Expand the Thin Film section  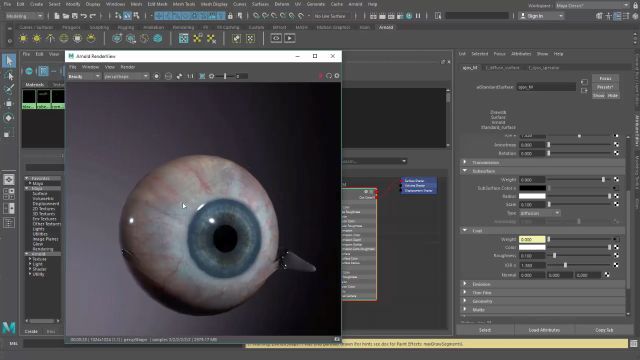coord(464,293)
